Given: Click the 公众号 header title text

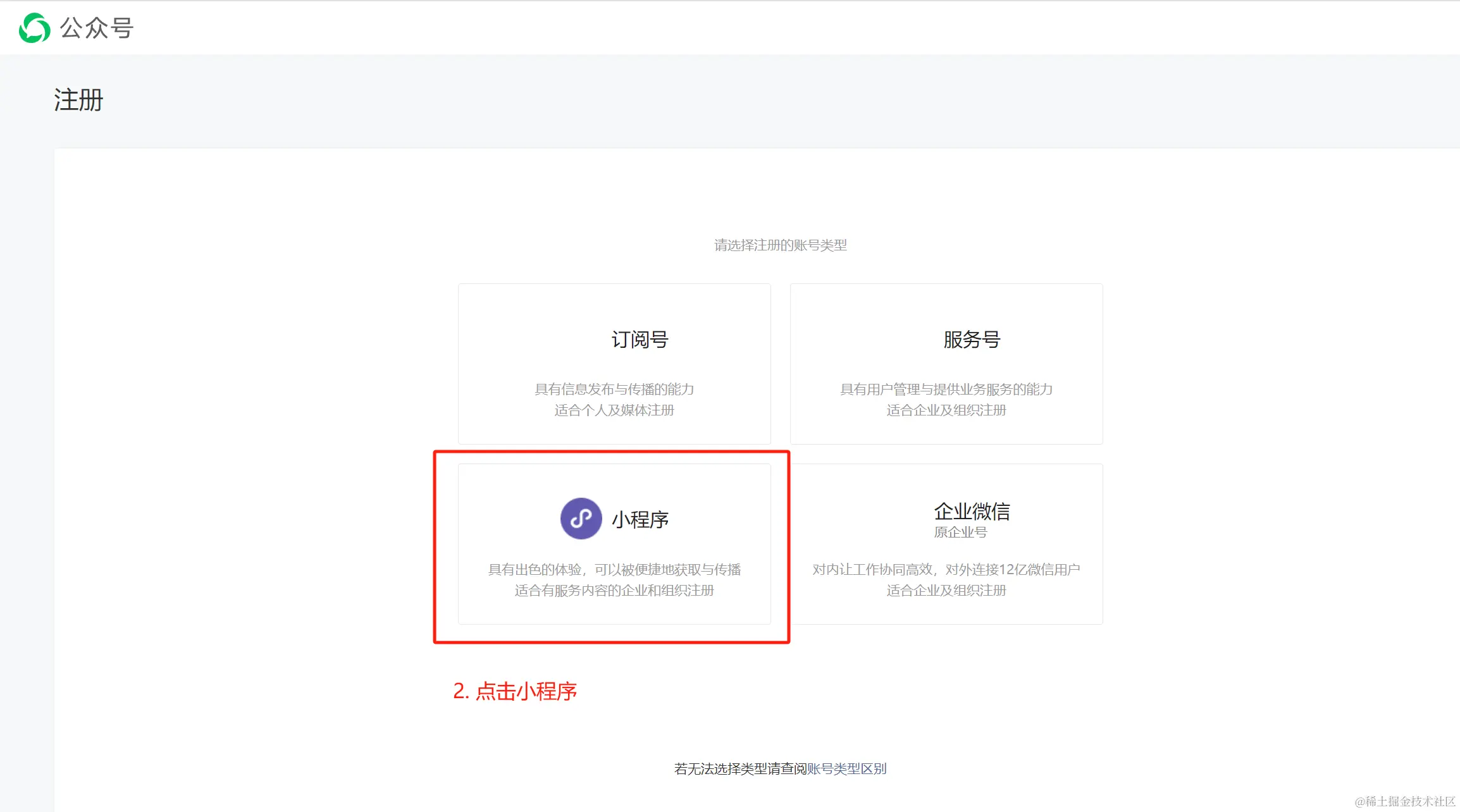Looking at the screenshot, I should pos(96,28).
